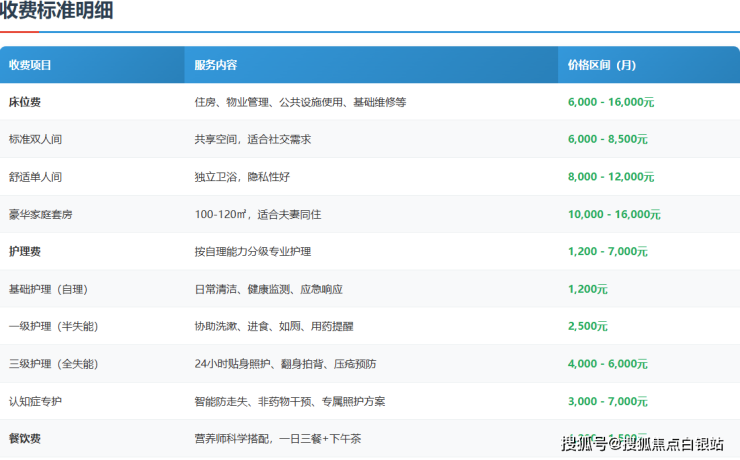This screenshot has height=460, width=740.
Task: Select the 价格区间（月） column header
Action: point(601,65)
